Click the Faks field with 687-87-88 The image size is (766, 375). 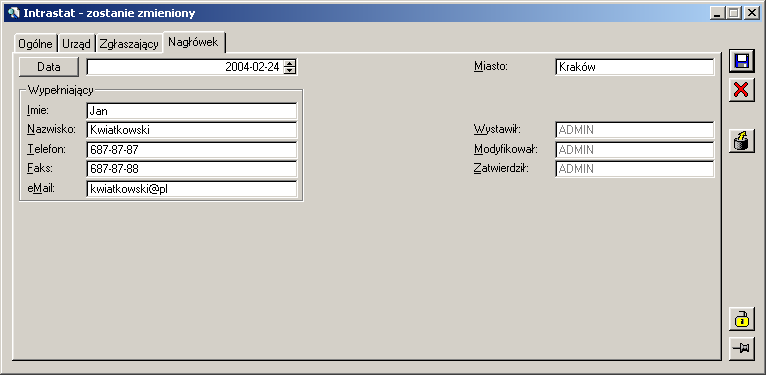tap(192, 169)
